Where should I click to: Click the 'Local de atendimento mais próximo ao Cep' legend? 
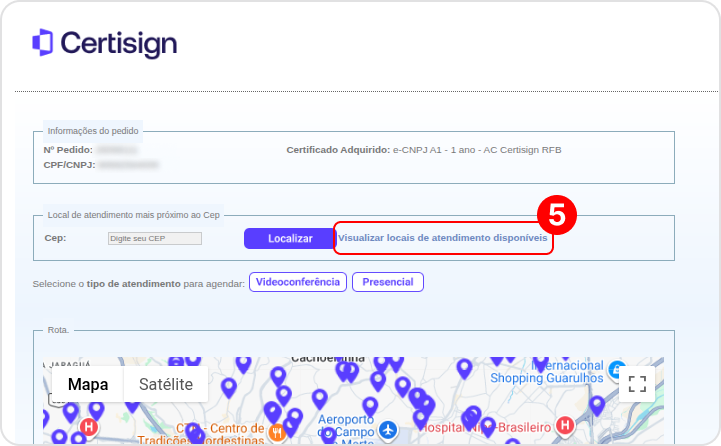click(134, 215)
